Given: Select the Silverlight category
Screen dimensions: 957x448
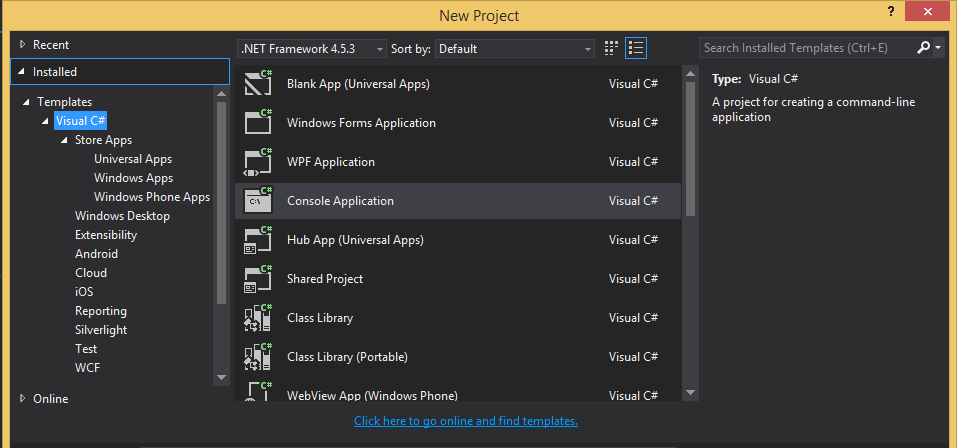Looking at the screenshot, I should (101, 330).
